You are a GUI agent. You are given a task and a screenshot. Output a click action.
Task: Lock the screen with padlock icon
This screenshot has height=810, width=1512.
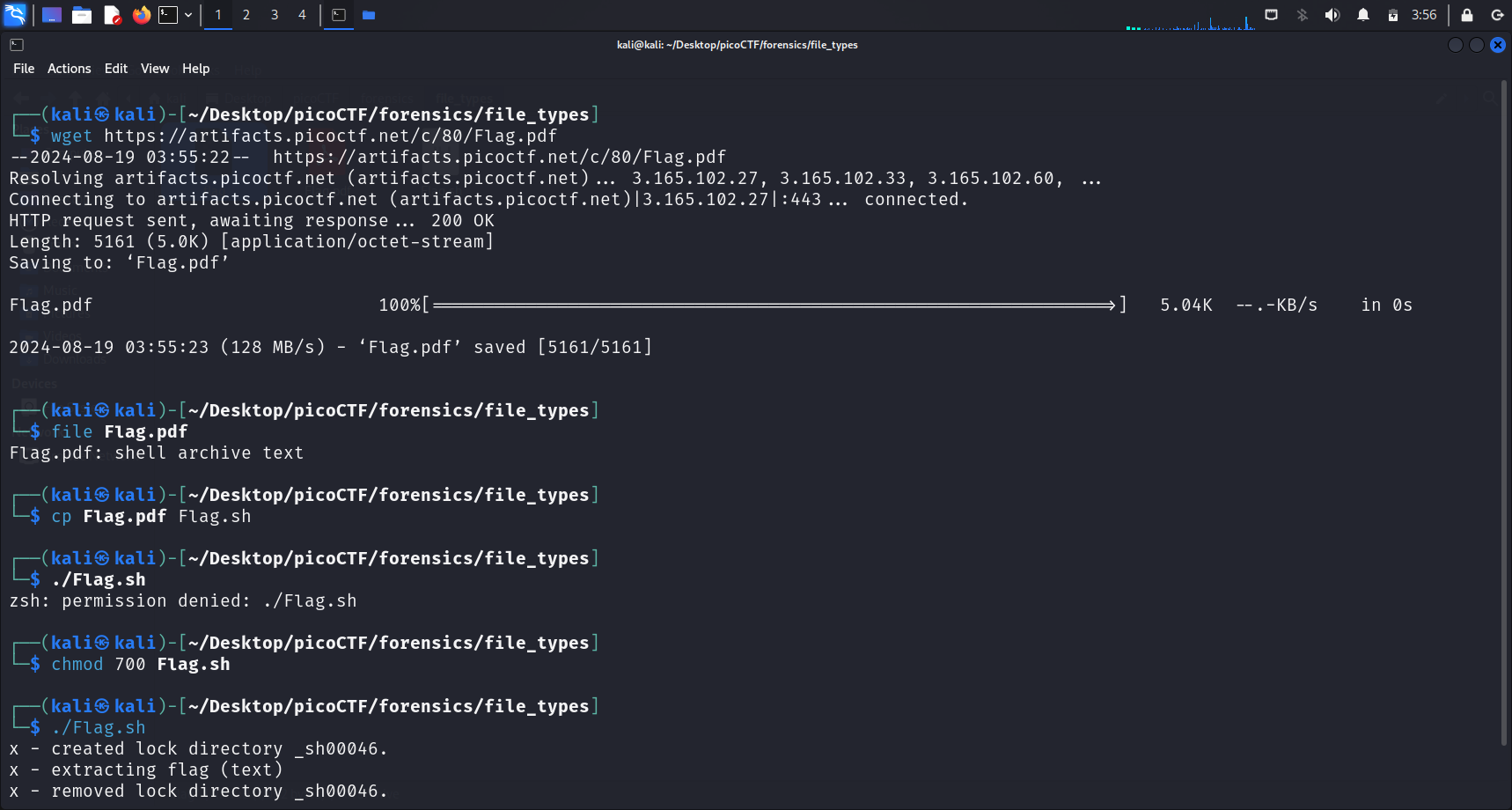pos(1467,15)
